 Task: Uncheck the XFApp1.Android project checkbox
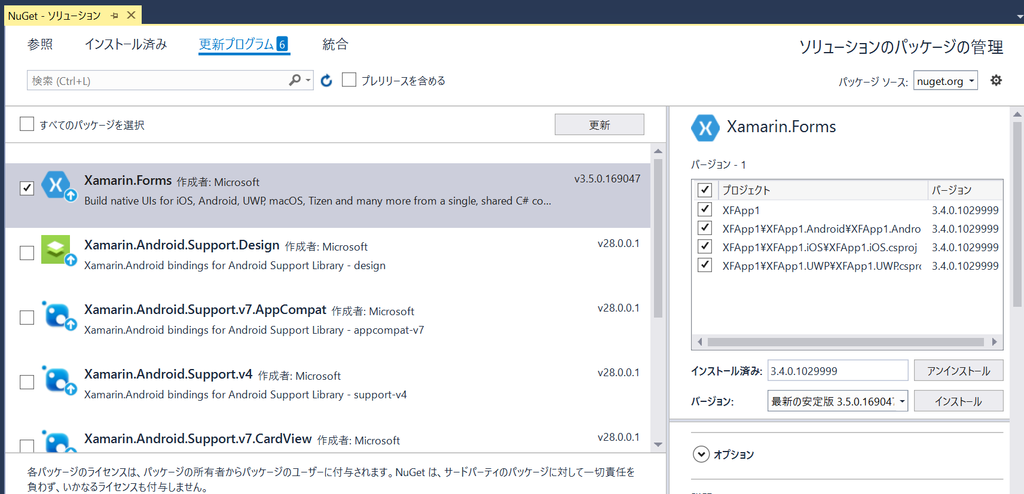(705, 228)
